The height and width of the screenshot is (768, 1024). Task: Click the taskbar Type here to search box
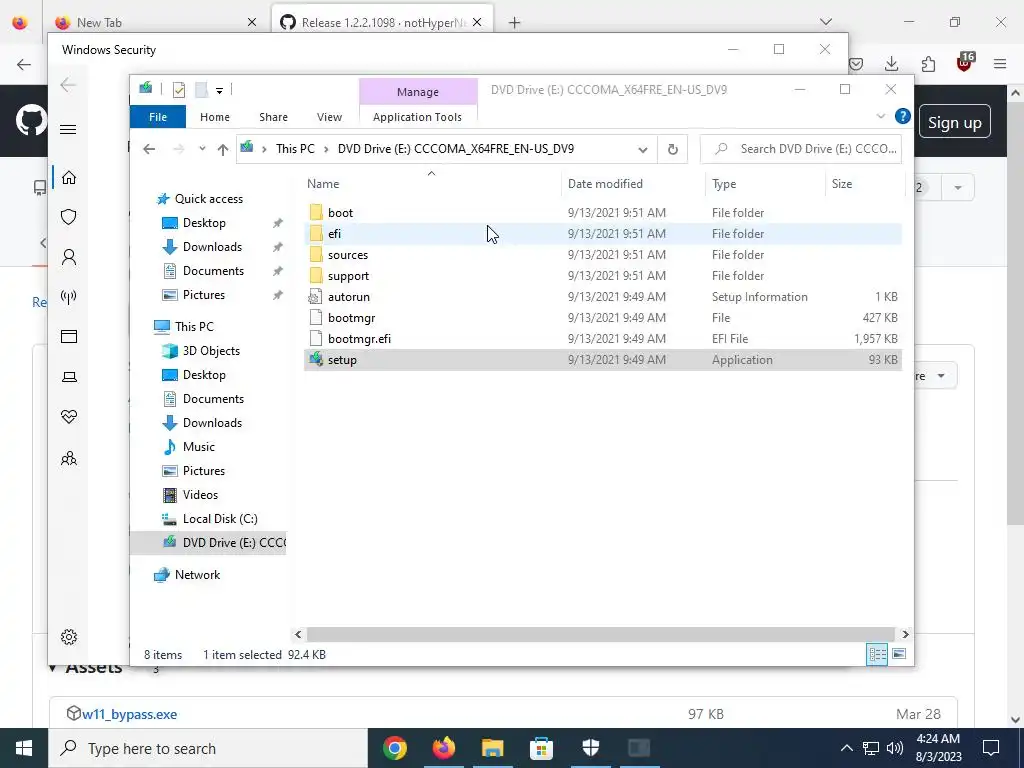[x=208, y=748]
